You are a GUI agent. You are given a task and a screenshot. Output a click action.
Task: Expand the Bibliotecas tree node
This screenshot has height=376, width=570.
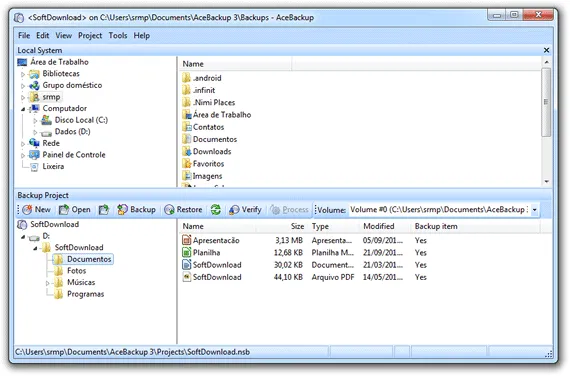click(23, 74)
